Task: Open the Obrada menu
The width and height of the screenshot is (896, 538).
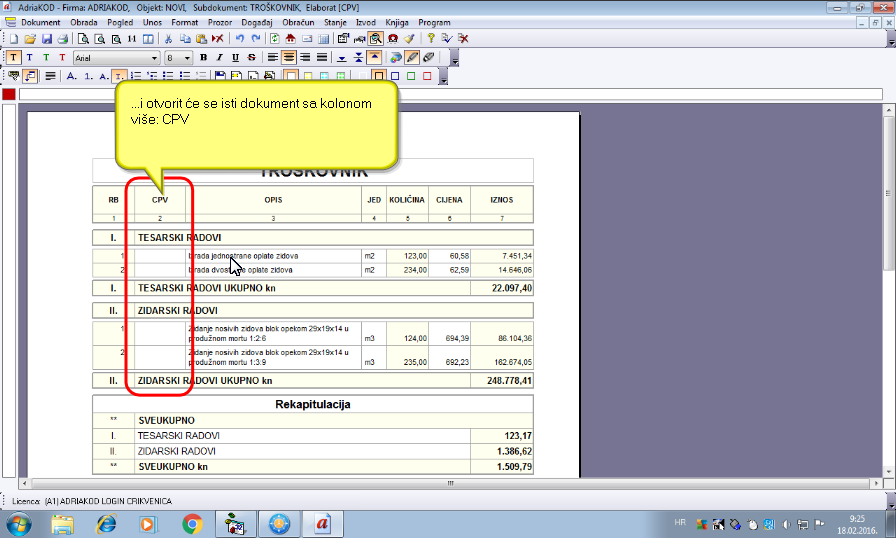Action: pos(84,23)
